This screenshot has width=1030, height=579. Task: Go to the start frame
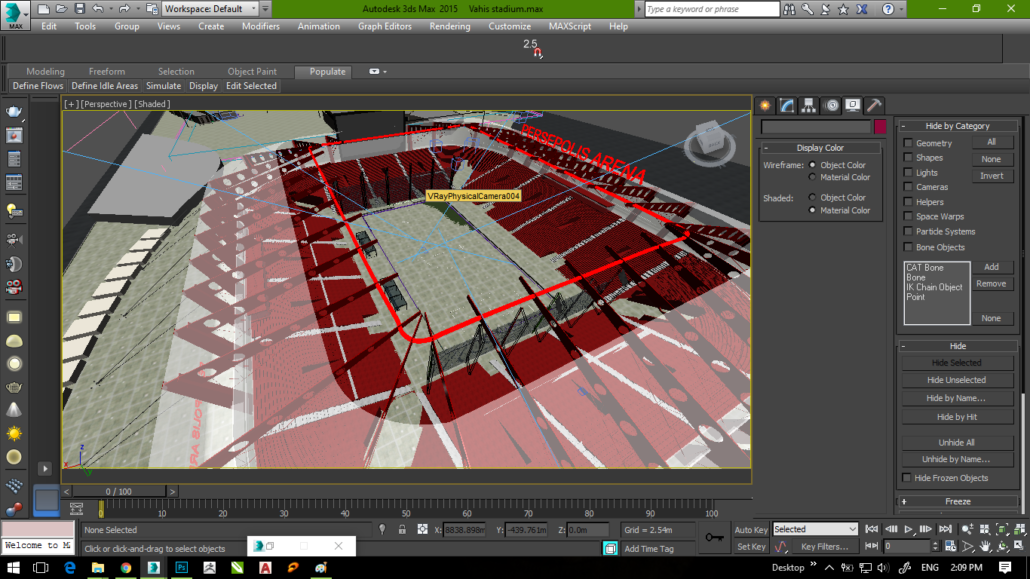[x=872, y=529]
